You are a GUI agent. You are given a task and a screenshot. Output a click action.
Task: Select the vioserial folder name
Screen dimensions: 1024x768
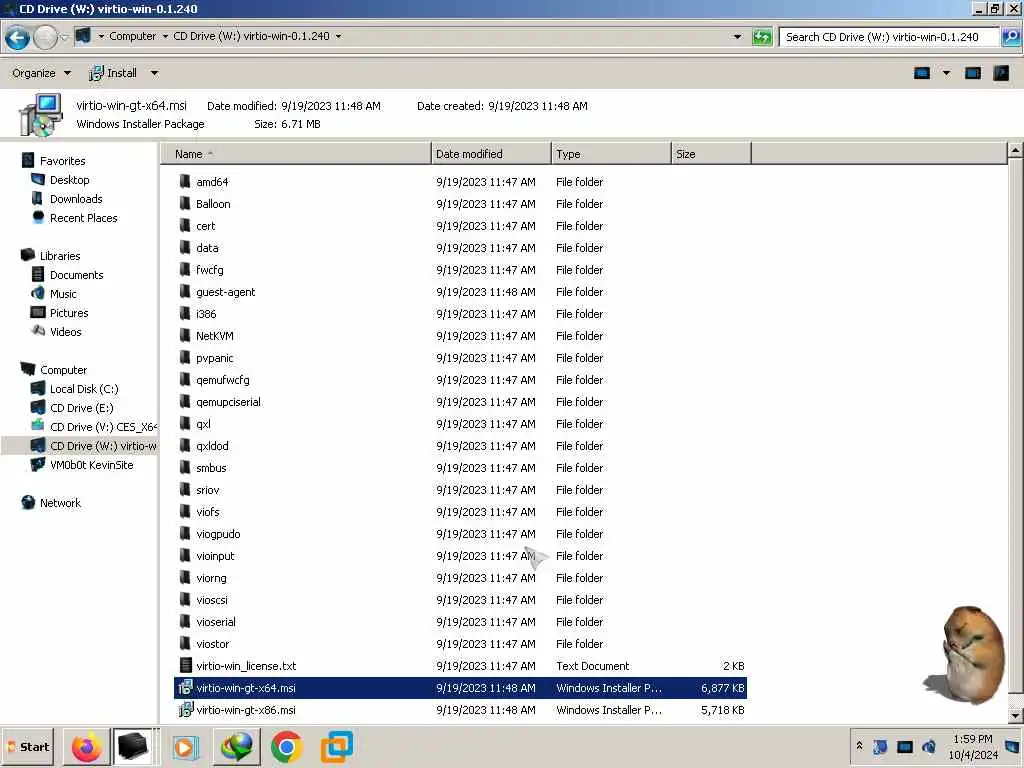tap(216, 622)
